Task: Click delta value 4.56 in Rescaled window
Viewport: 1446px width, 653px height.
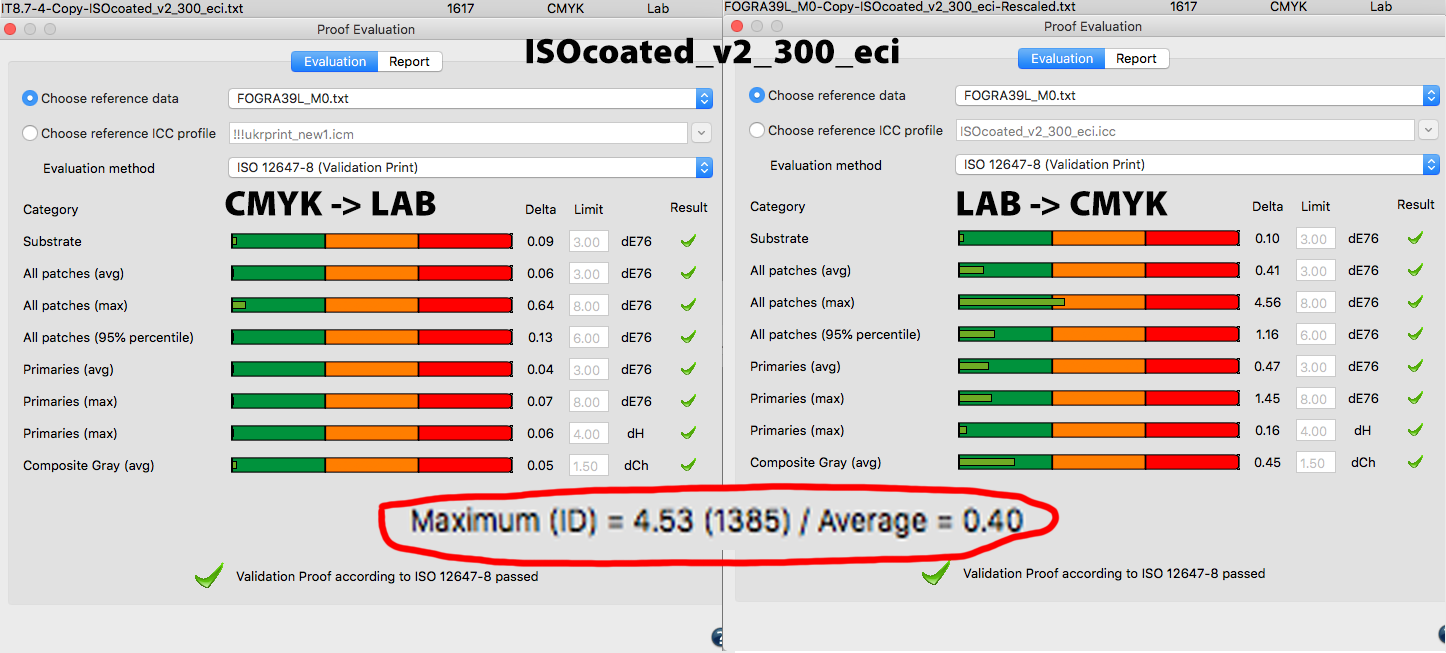Action: click(1267, 302)
